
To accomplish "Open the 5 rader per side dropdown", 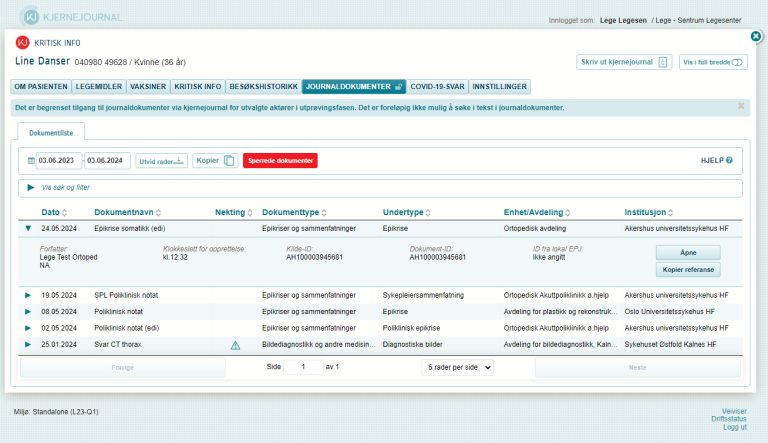I will tap(458, 367).
